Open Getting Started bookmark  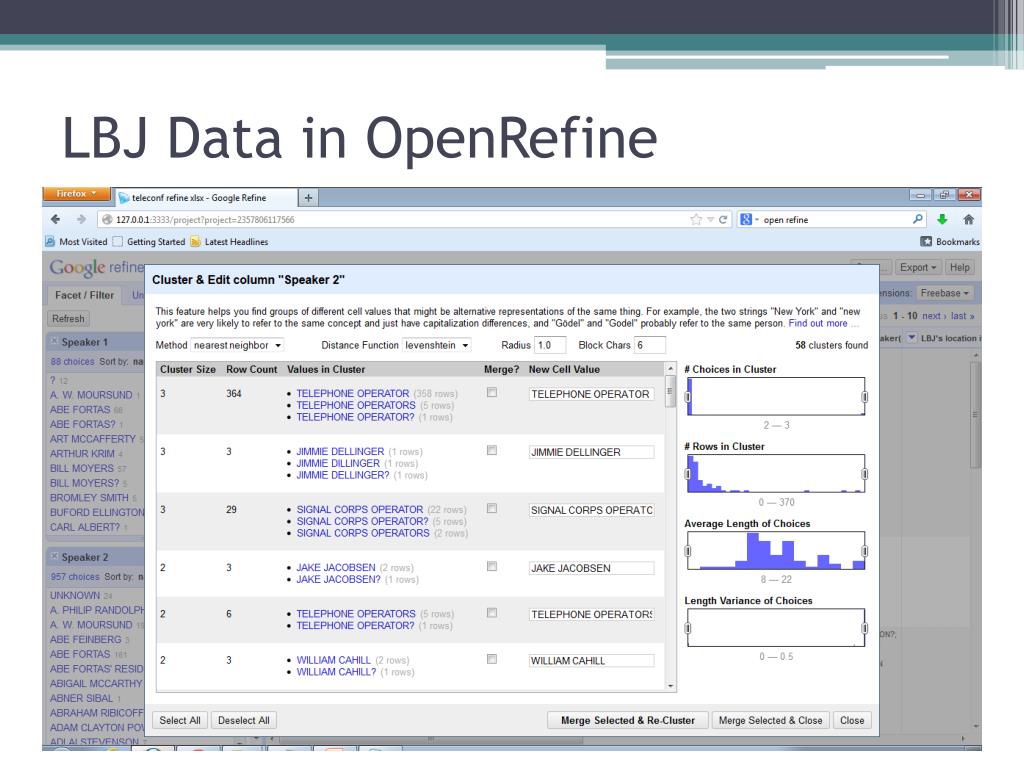(x=149, y=242)
